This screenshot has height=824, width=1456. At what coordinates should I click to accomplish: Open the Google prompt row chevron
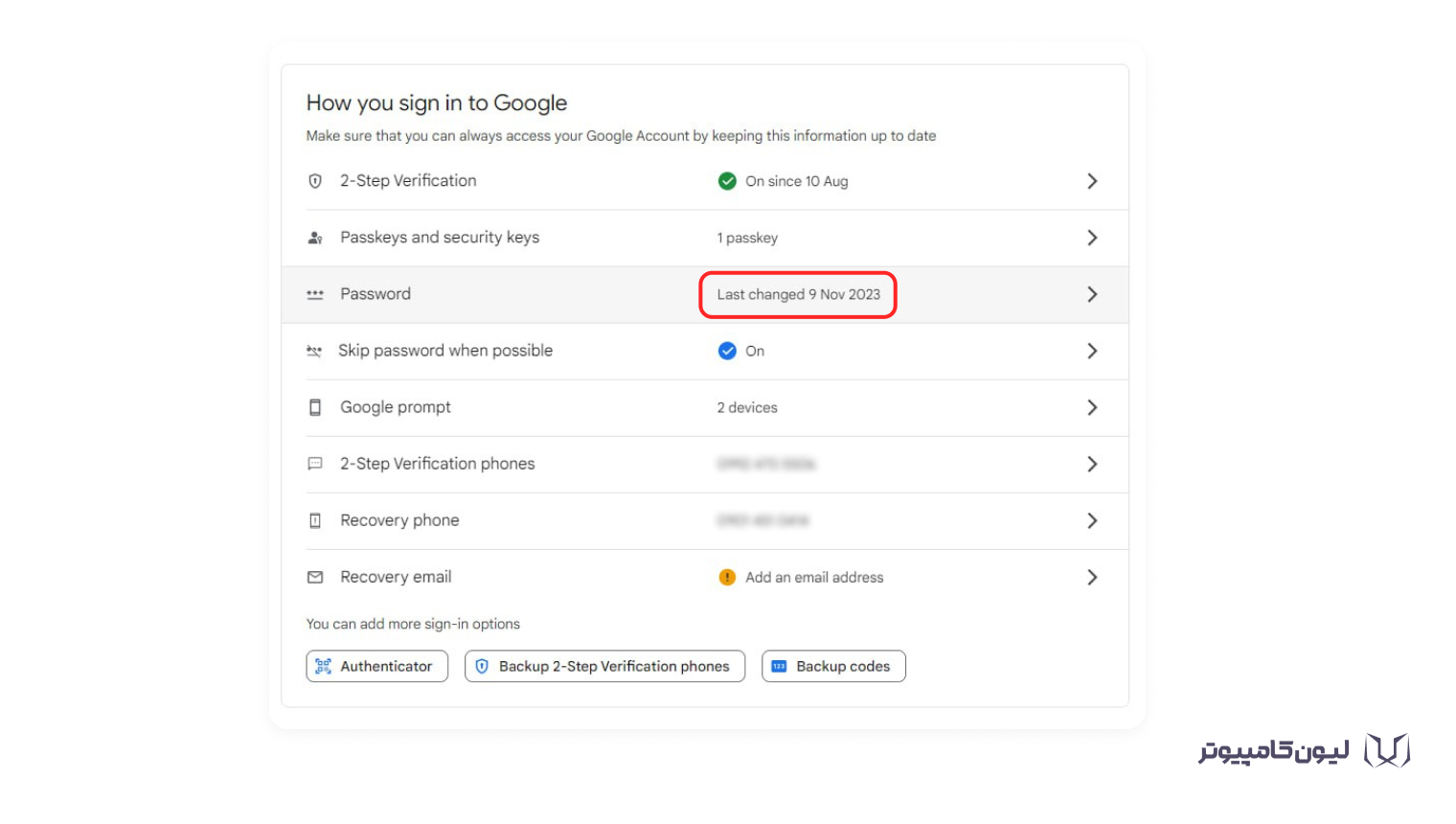point(1092,407)
